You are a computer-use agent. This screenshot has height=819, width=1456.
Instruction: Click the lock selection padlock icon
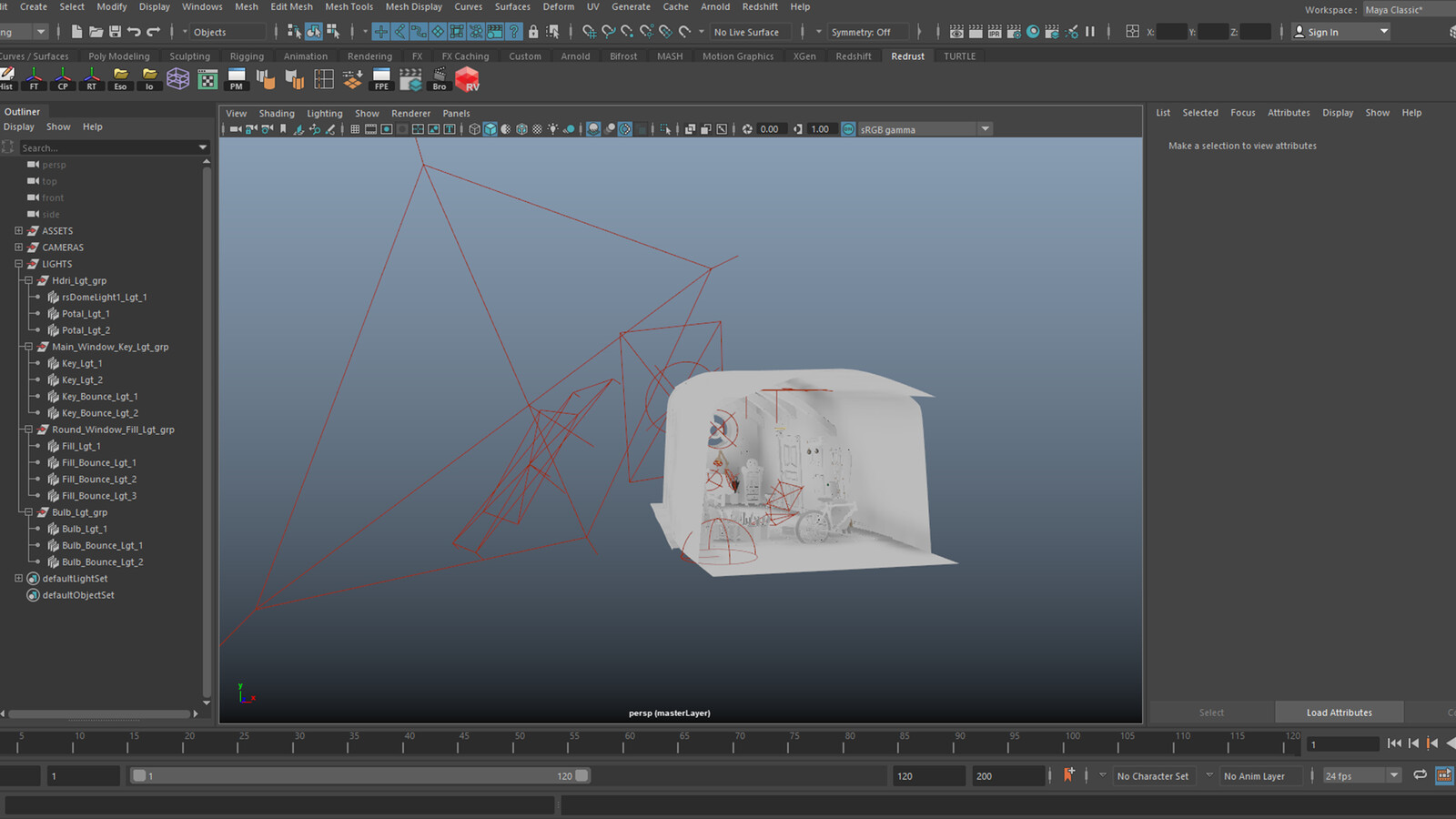point(533,32)
